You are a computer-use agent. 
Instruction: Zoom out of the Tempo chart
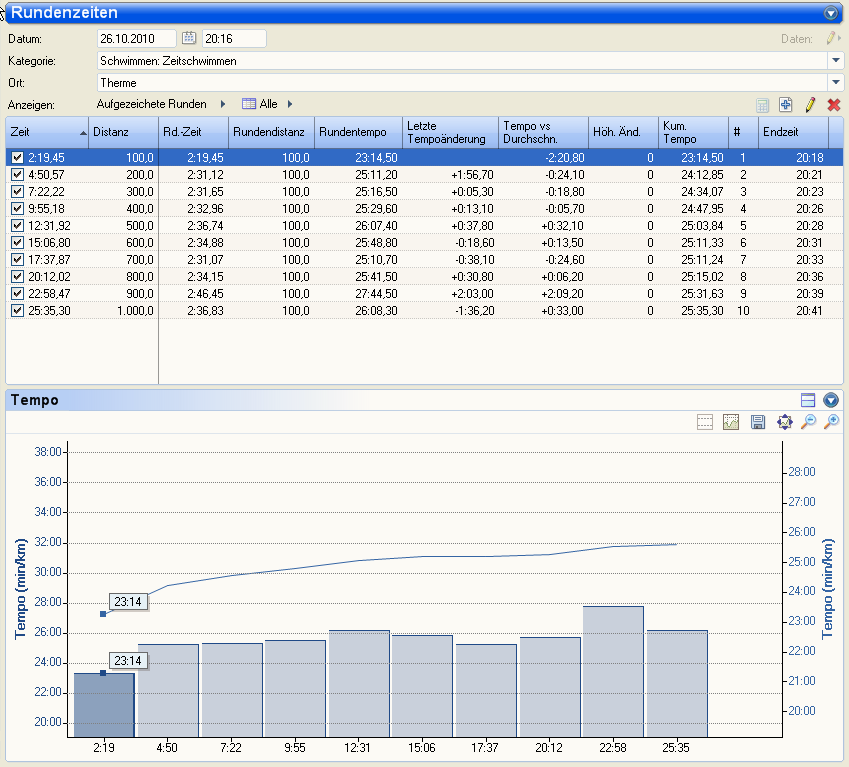click(x=809, y=423)
